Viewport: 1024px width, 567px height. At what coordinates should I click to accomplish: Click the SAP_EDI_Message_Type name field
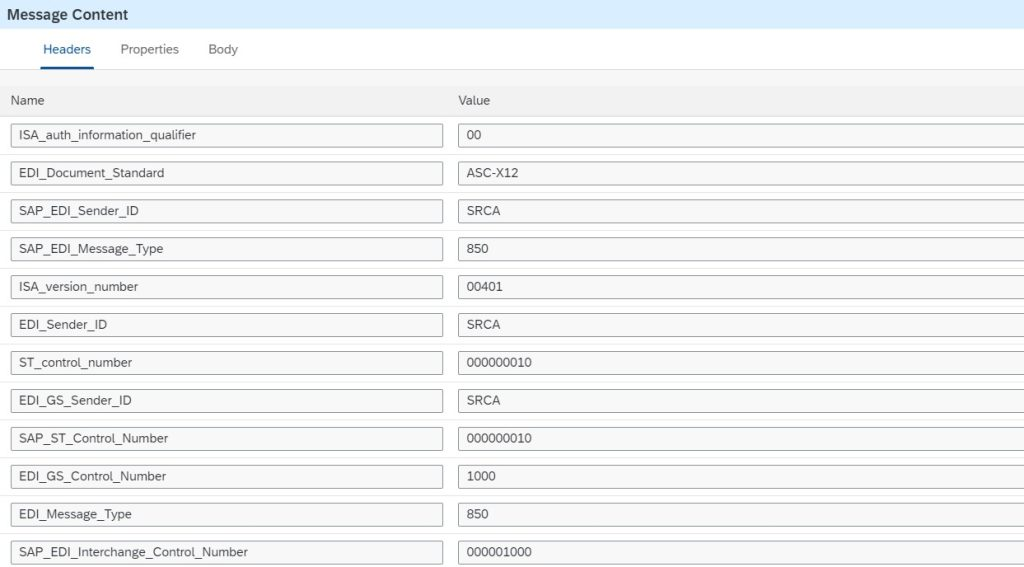[x=226, y=249]
